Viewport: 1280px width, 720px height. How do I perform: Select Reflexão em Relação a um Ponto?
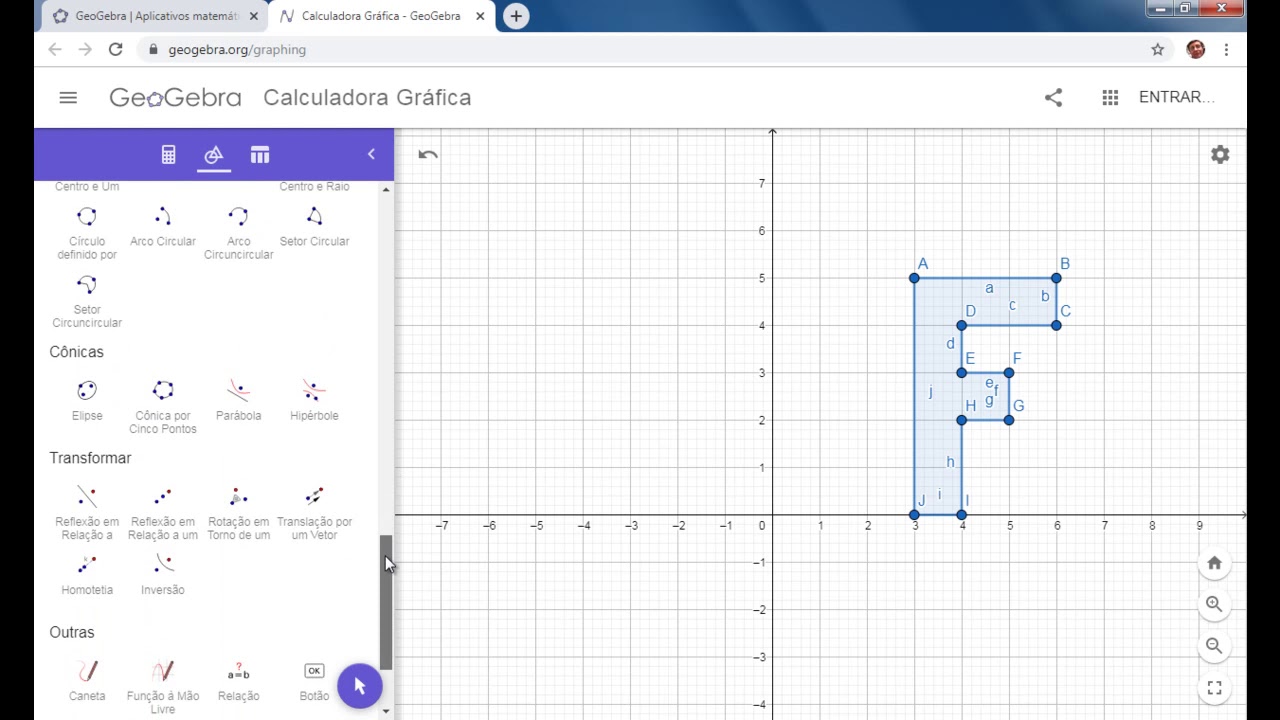pos(163,511)
